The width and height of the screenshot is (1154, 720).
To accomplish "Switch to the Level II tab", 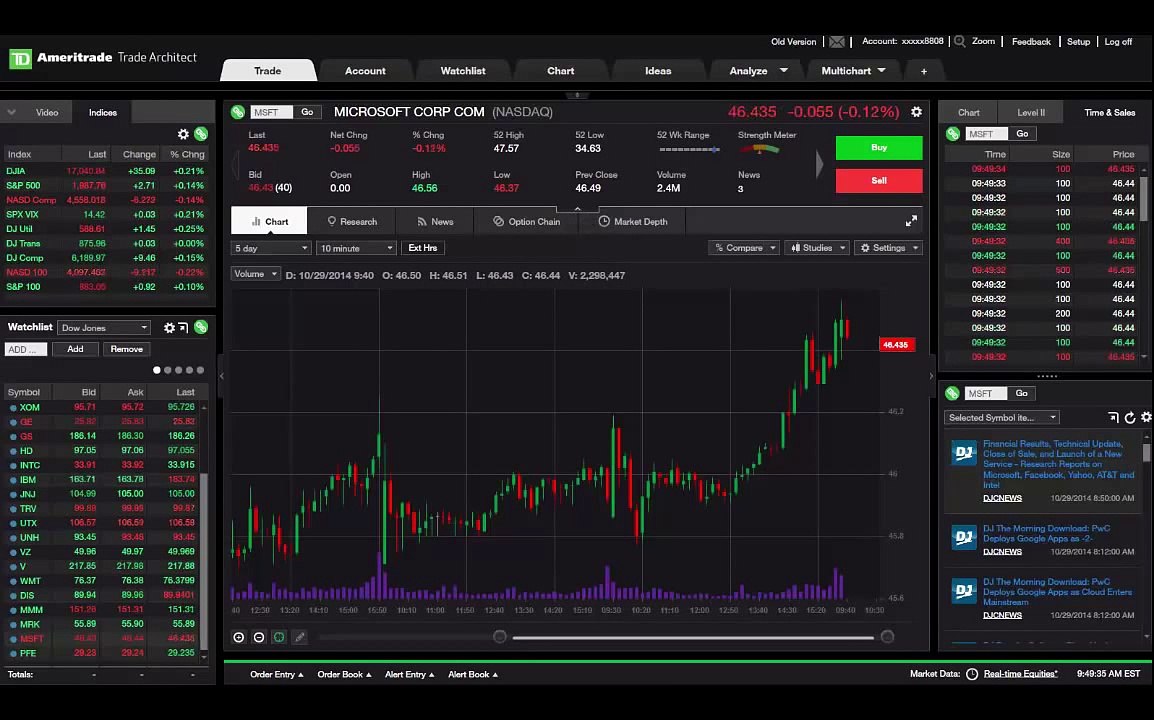I will [1030, 113].
